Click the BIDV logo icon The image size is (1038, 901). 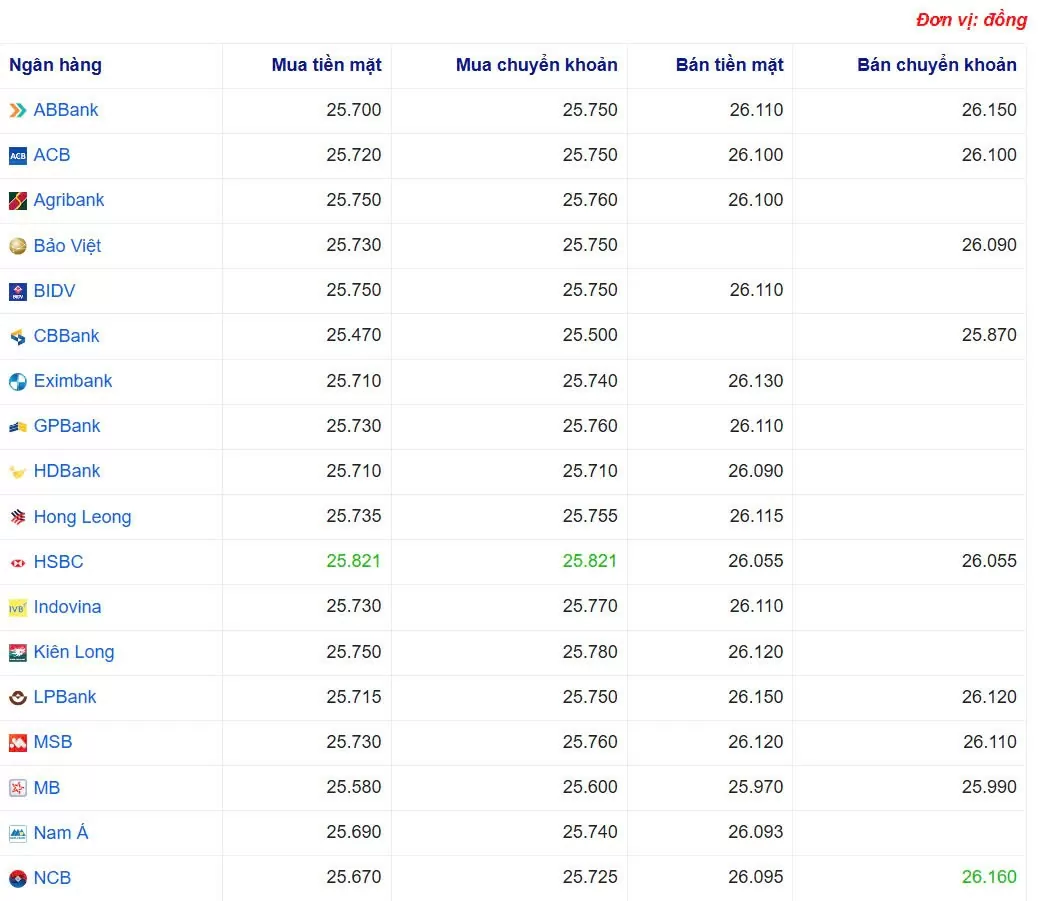(x=18, y=291)
